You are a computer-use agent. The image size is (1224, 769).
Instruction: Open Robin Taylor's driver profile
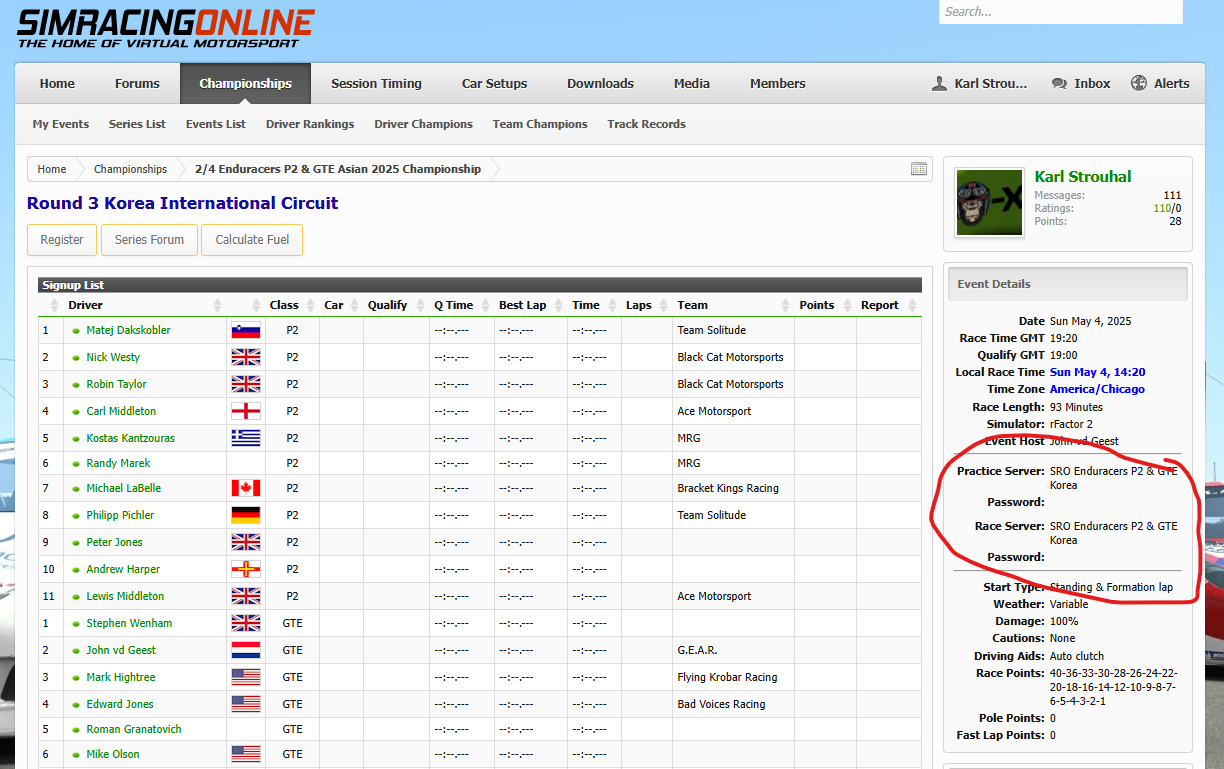(116, 385)
